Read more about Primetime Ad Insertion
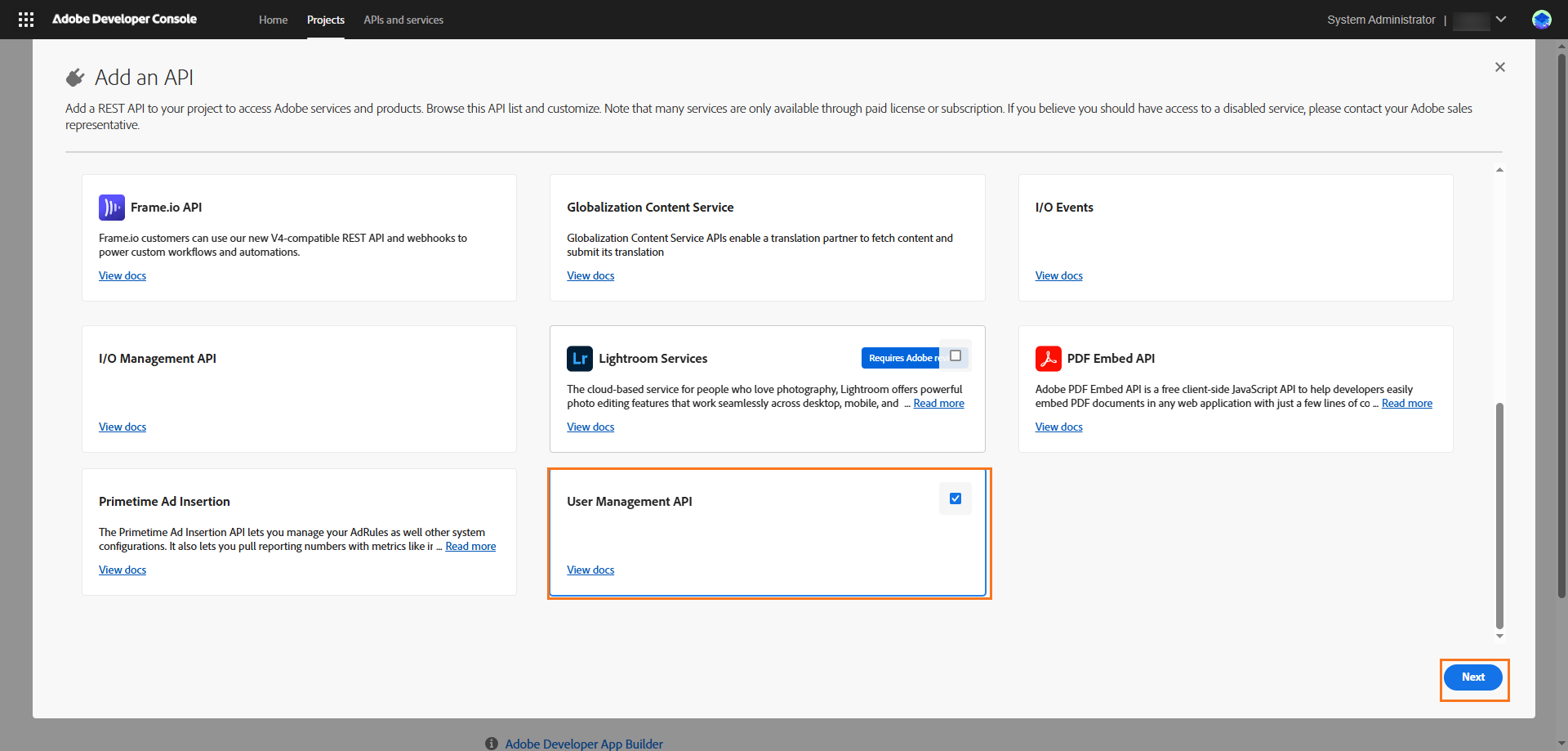Viewport: 1568px width, 751px height. point(470,546)
